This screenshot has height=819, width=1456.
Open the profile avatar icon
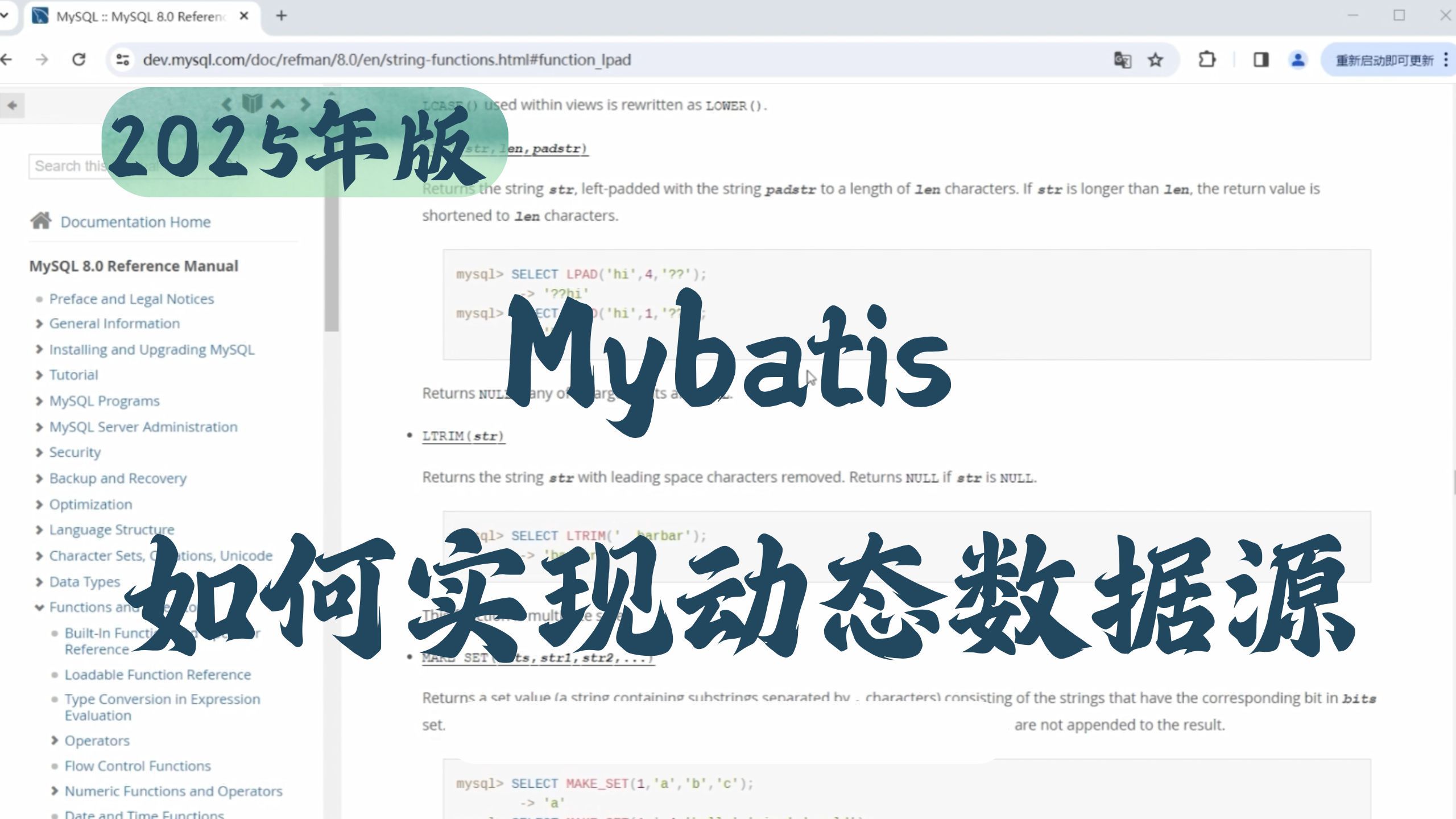coord(1297,60)
